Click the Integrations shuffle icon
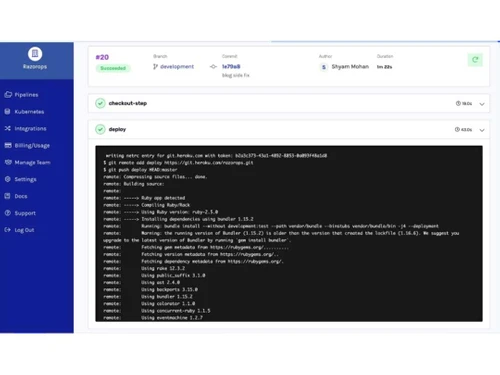This screenshot has width=500, height=375. tap(8, 128)
